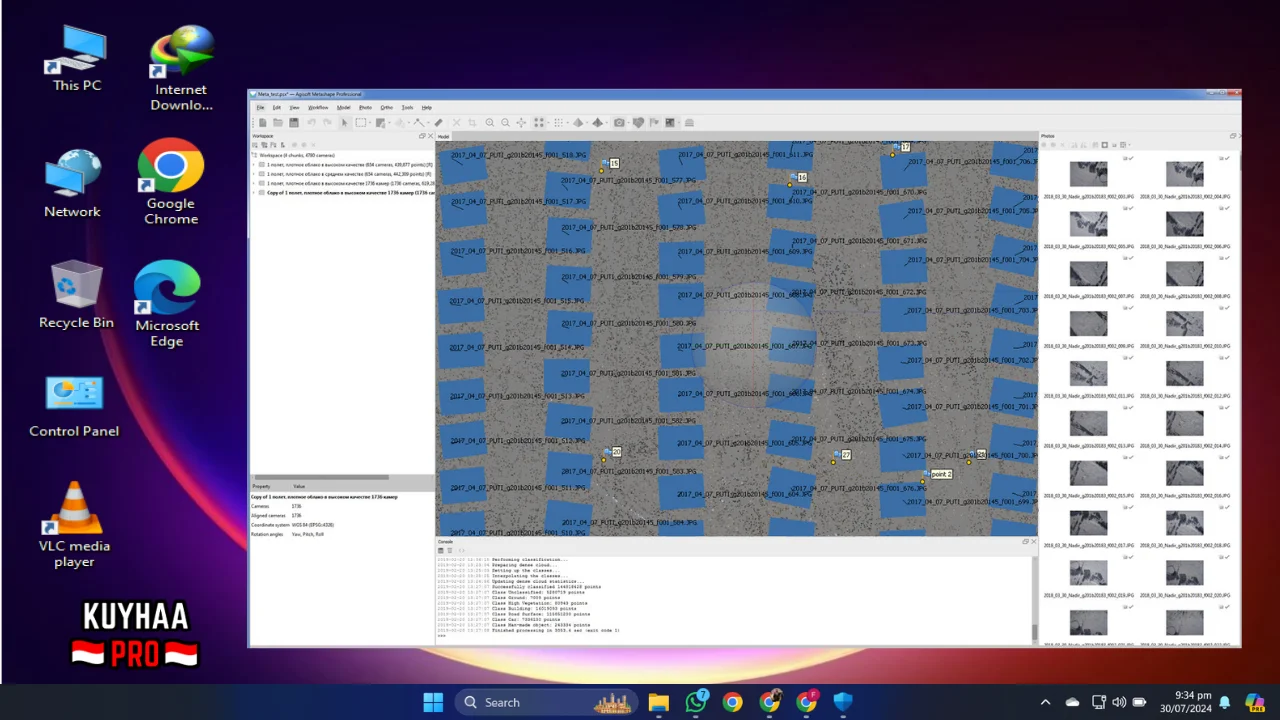The image size is (1280, 720).
Task: Click the save console log icon
Action: (441, 551)
